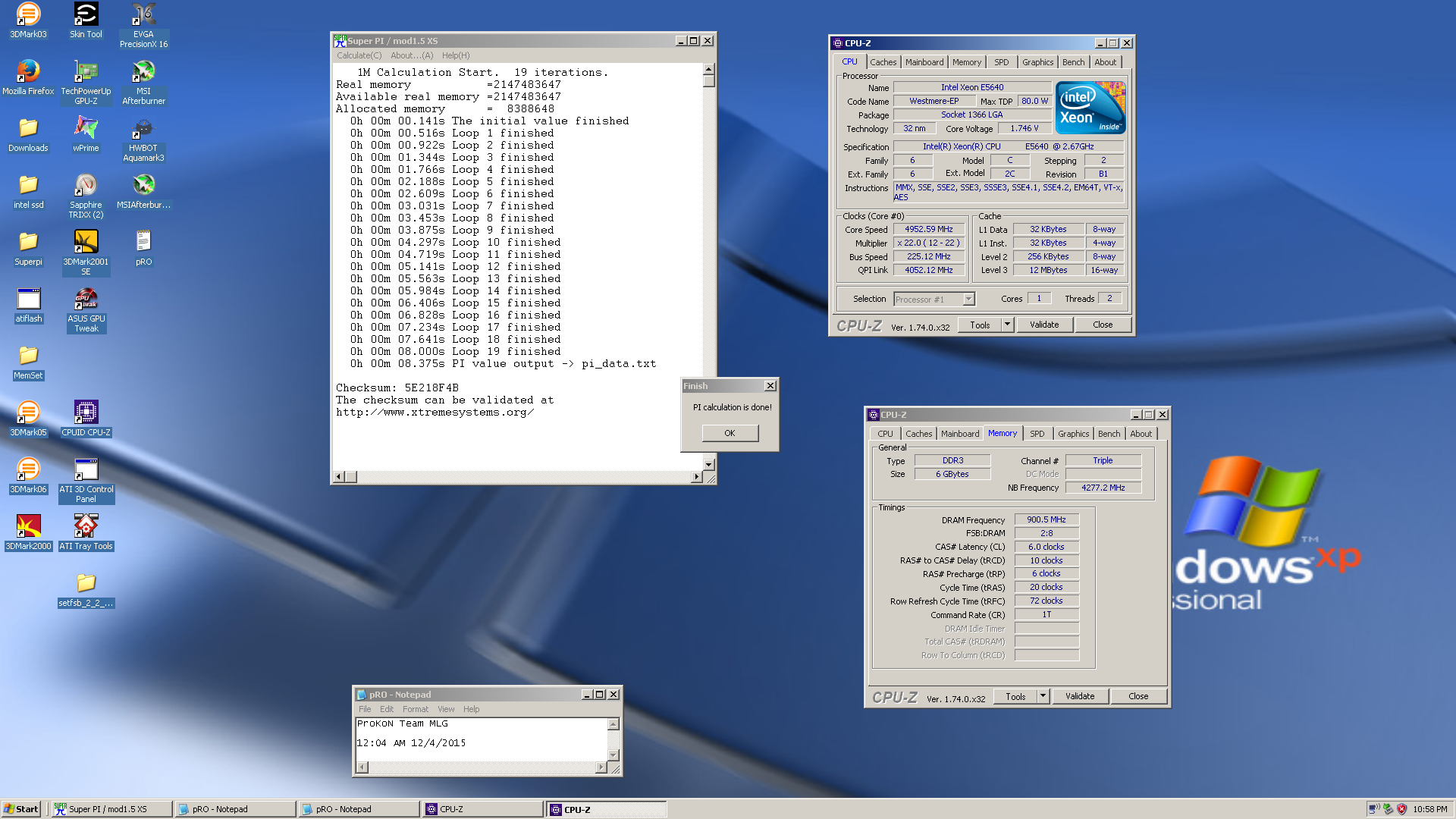Open Format menu in pRO Notepad
Viewport: 1456px width, 819px height.
point(415,709)
